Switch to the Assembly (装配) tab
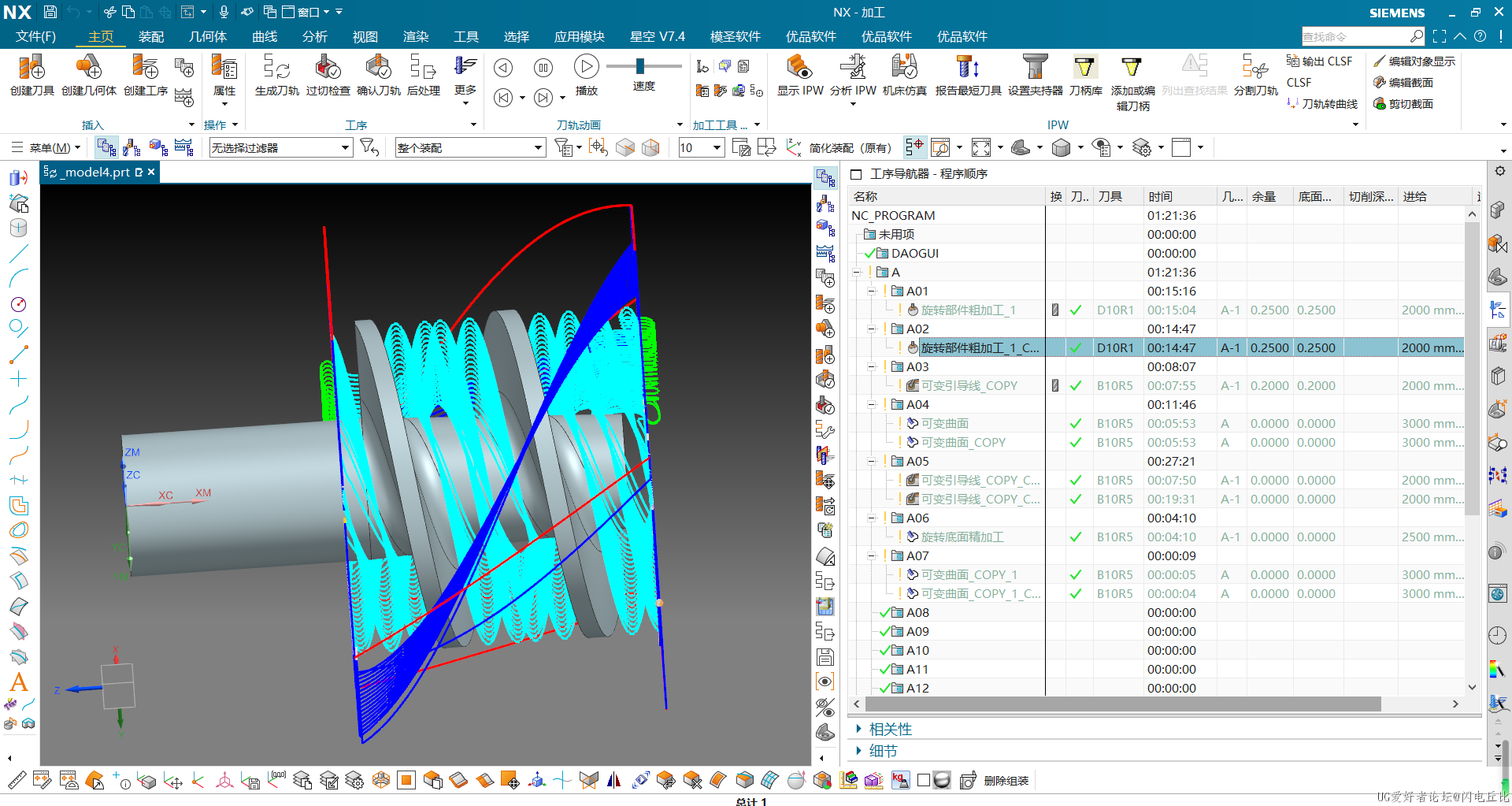This screenshot has width=1512, height=806. point(151,36)
